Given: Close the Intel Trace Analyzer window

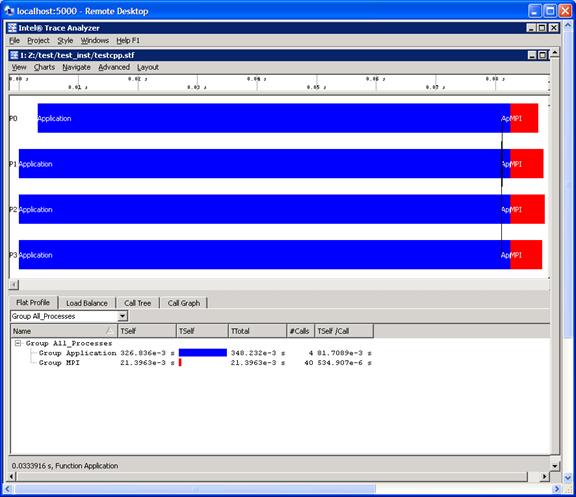Looking at the screenshot, I should 553,28.
